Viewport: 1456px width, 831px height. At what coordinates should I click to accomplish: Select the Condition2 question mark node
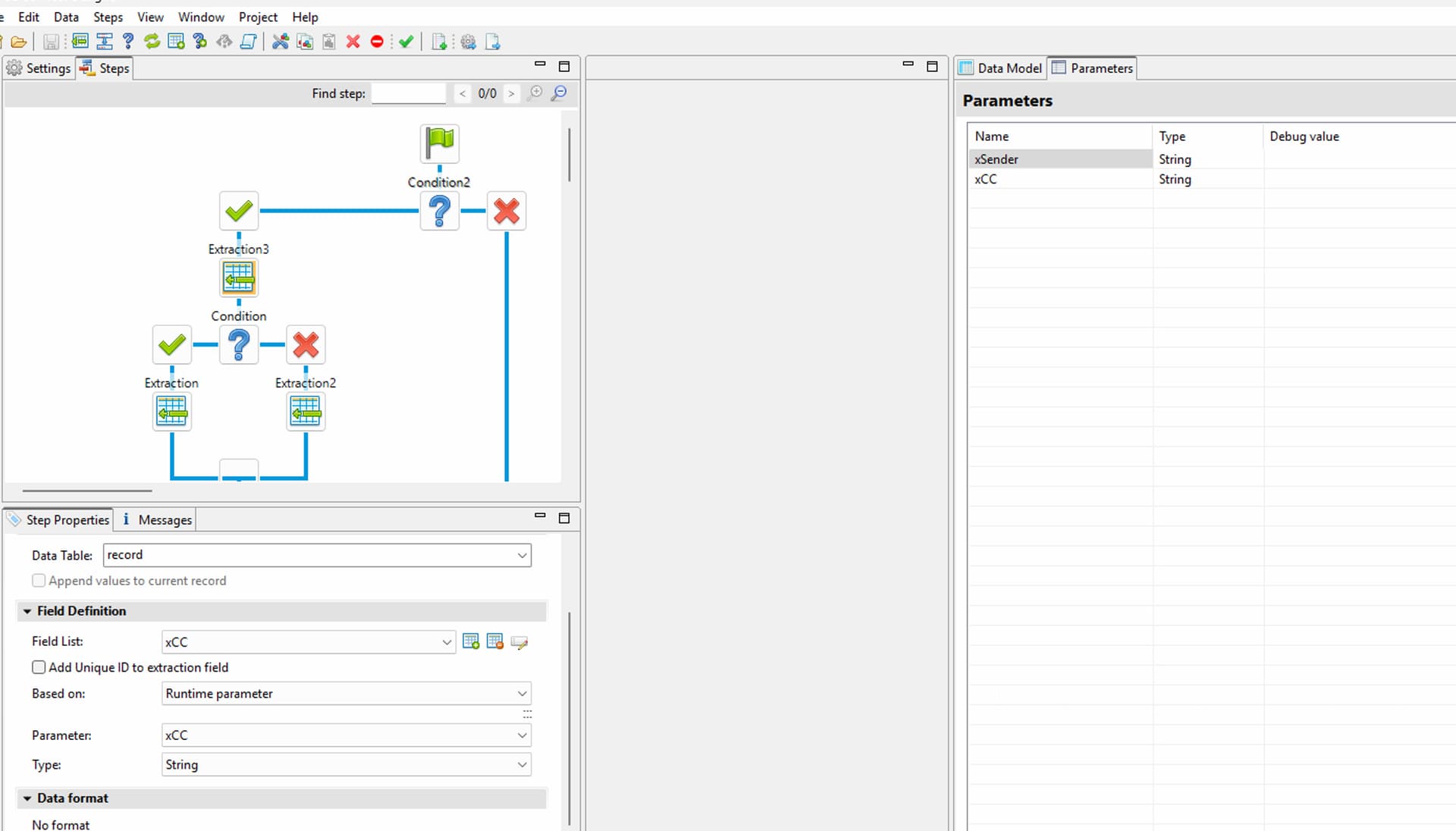[x=439, y=211]
